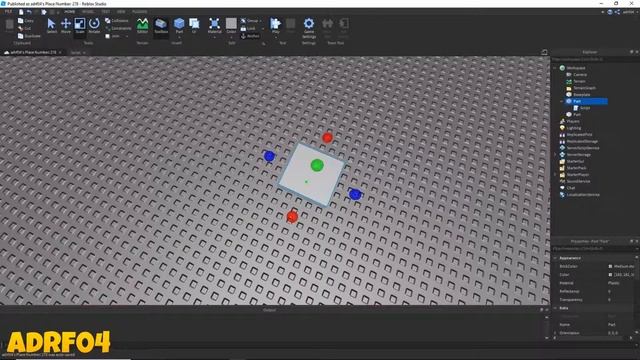Duplicate the selected part
This screenshot has height=360, width=640.
coord(29,36)
